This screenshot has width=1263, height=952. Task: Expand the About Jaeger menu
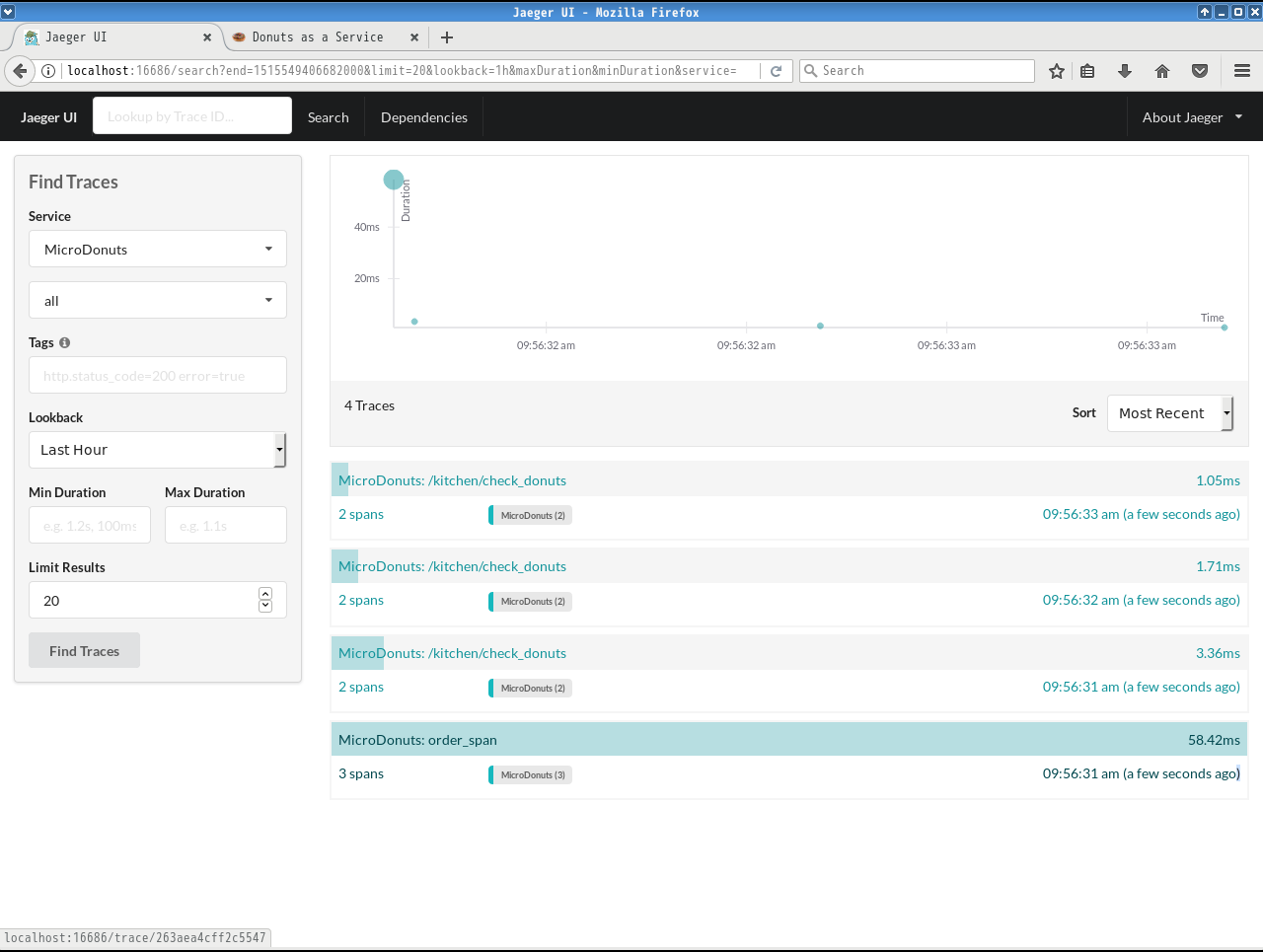pos(1193,117)
